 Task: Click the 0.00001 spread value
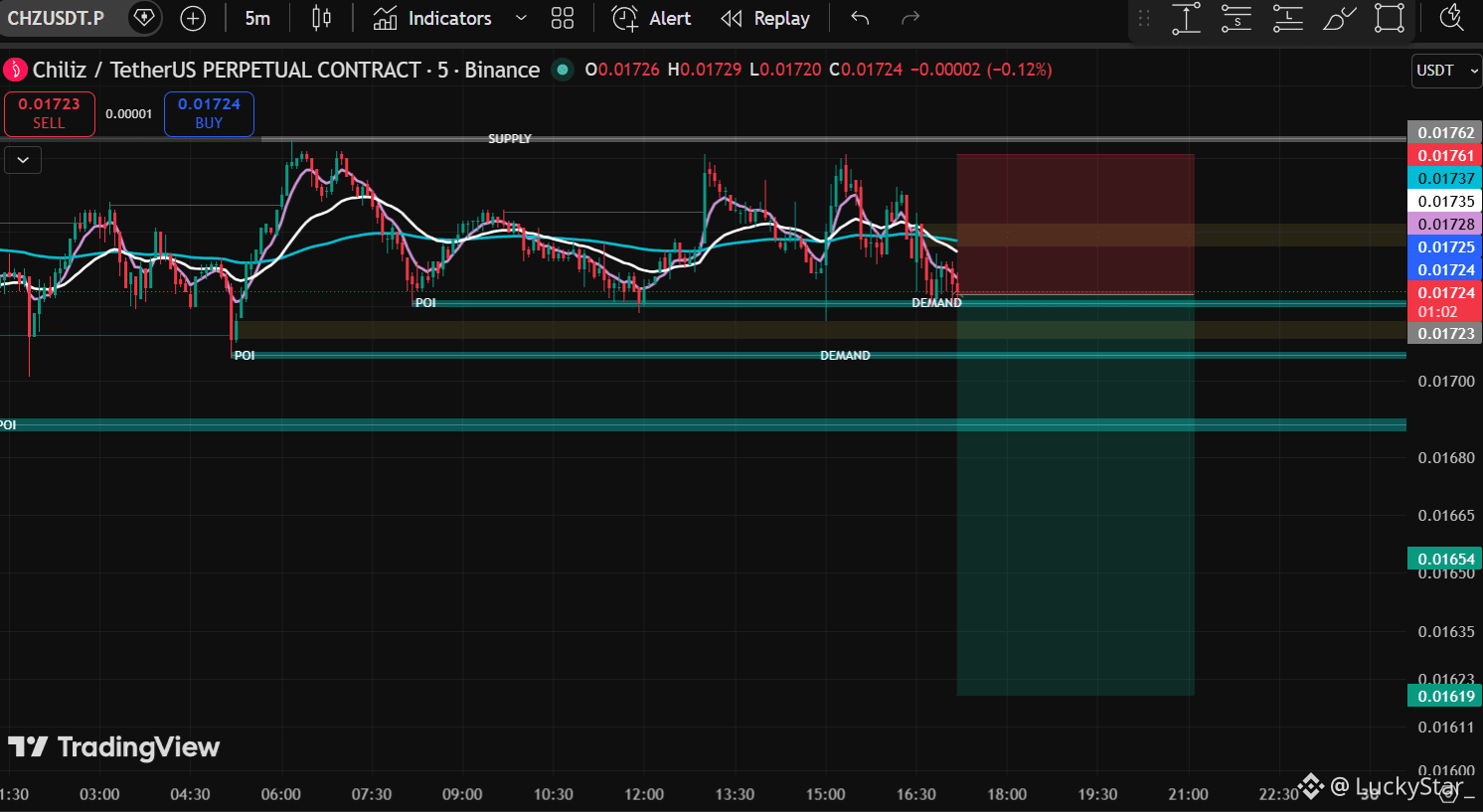pyautogui.click(x=129, y=114)
